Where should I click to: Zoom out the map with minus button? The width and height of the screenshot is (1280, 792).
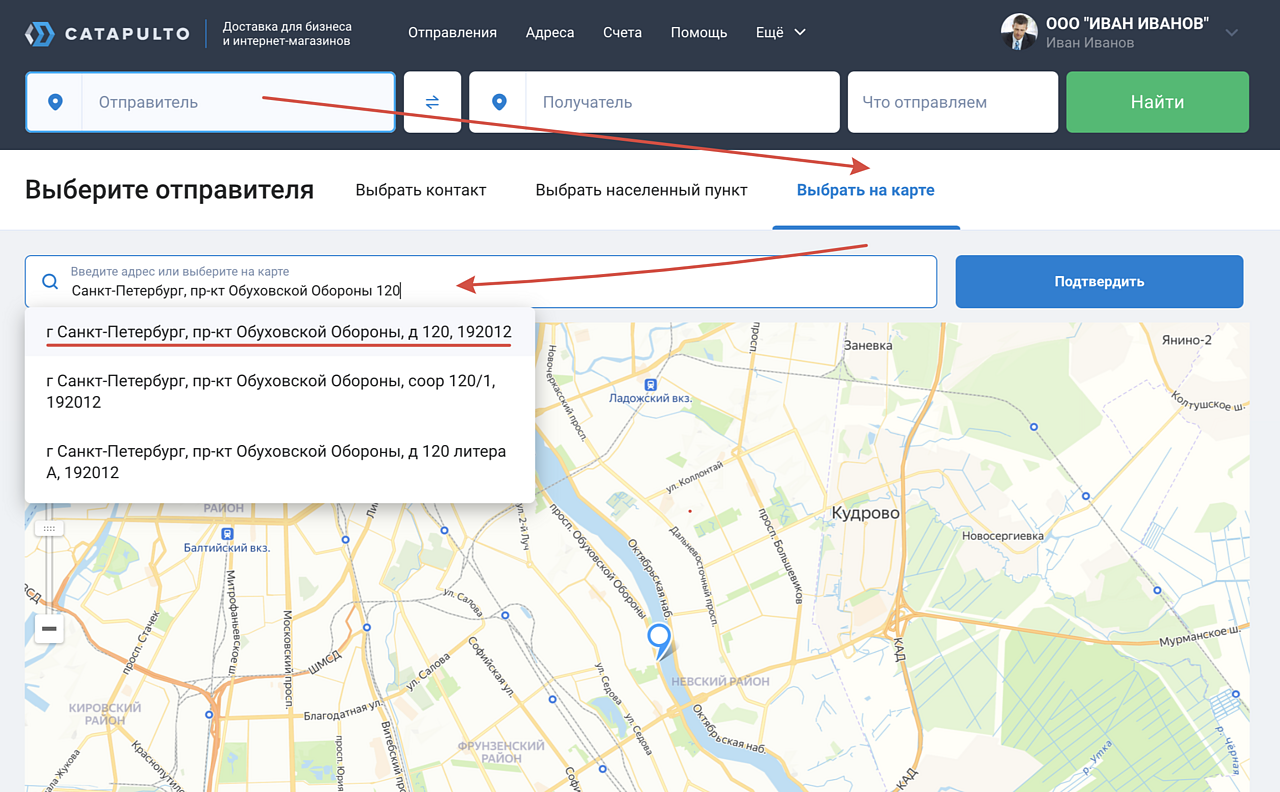(x=49, y=629)
